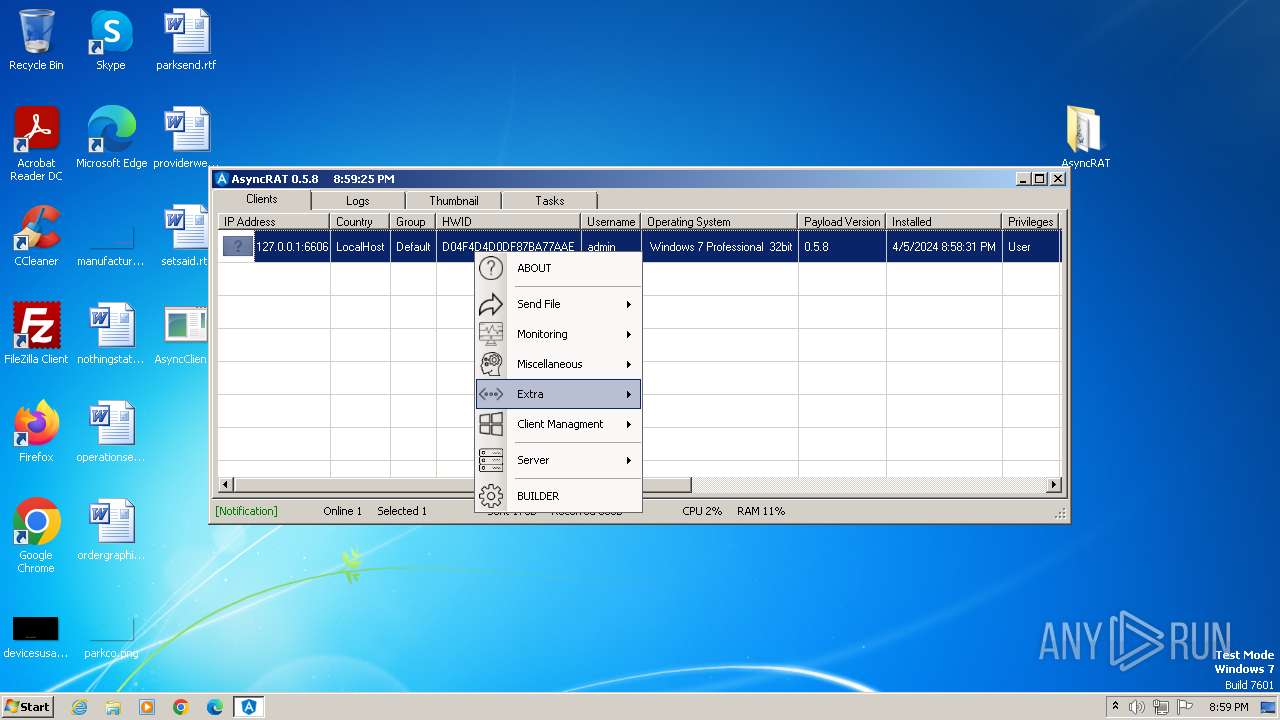Click the Client Managment windows icon
The image size is (1280, 720).
(491, 424)
